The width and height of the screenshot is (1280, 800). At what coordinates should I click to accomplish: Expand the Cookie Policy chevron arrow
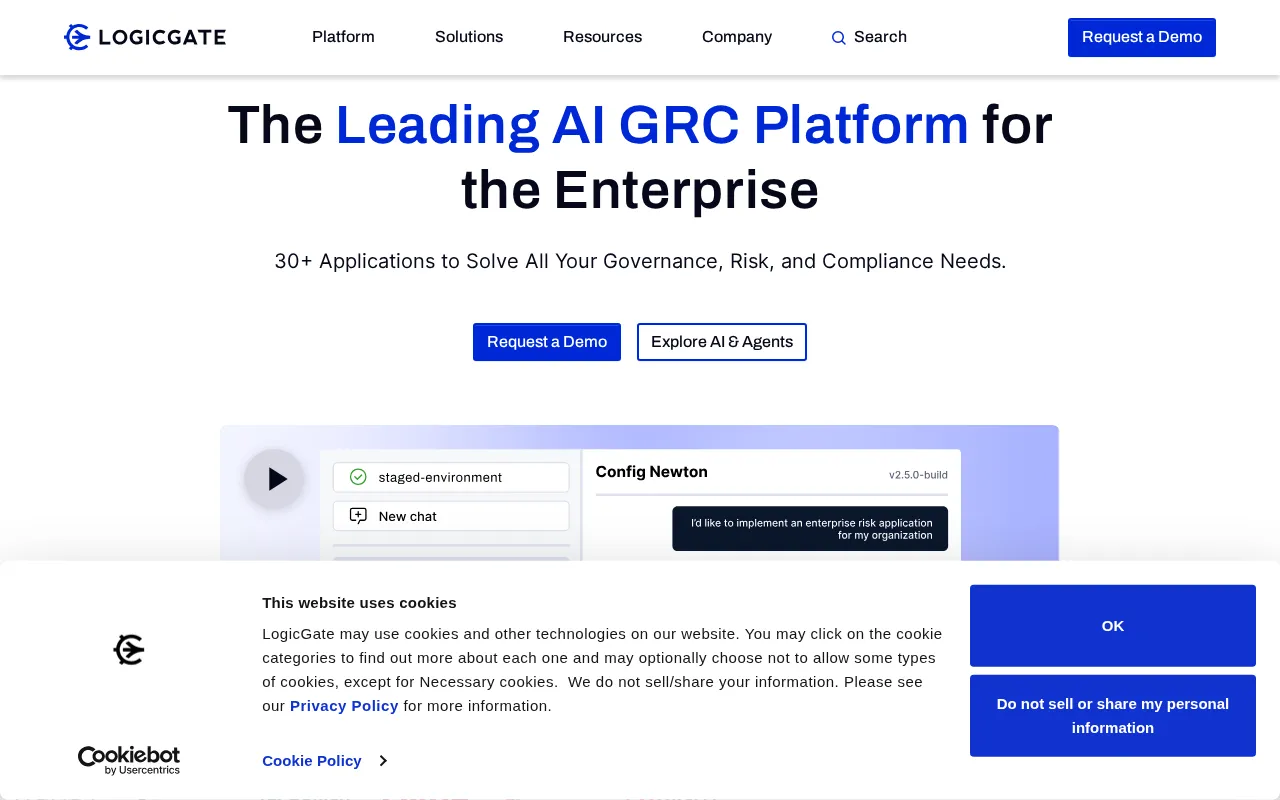383,761
